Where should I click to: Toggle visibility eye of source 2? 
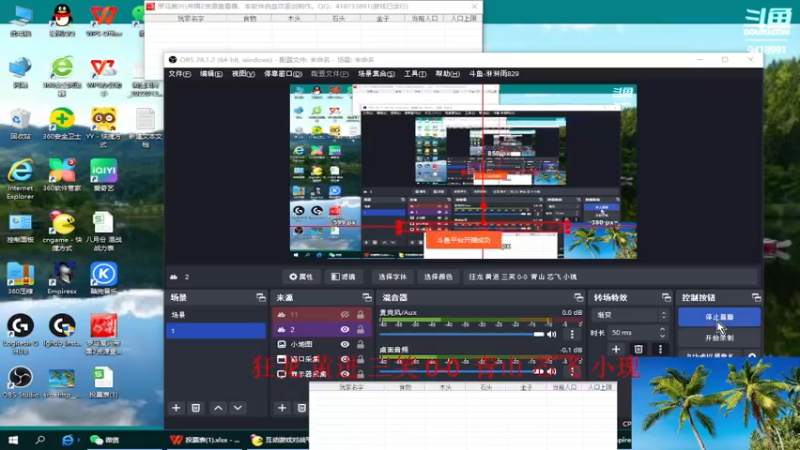click(345, 330)
